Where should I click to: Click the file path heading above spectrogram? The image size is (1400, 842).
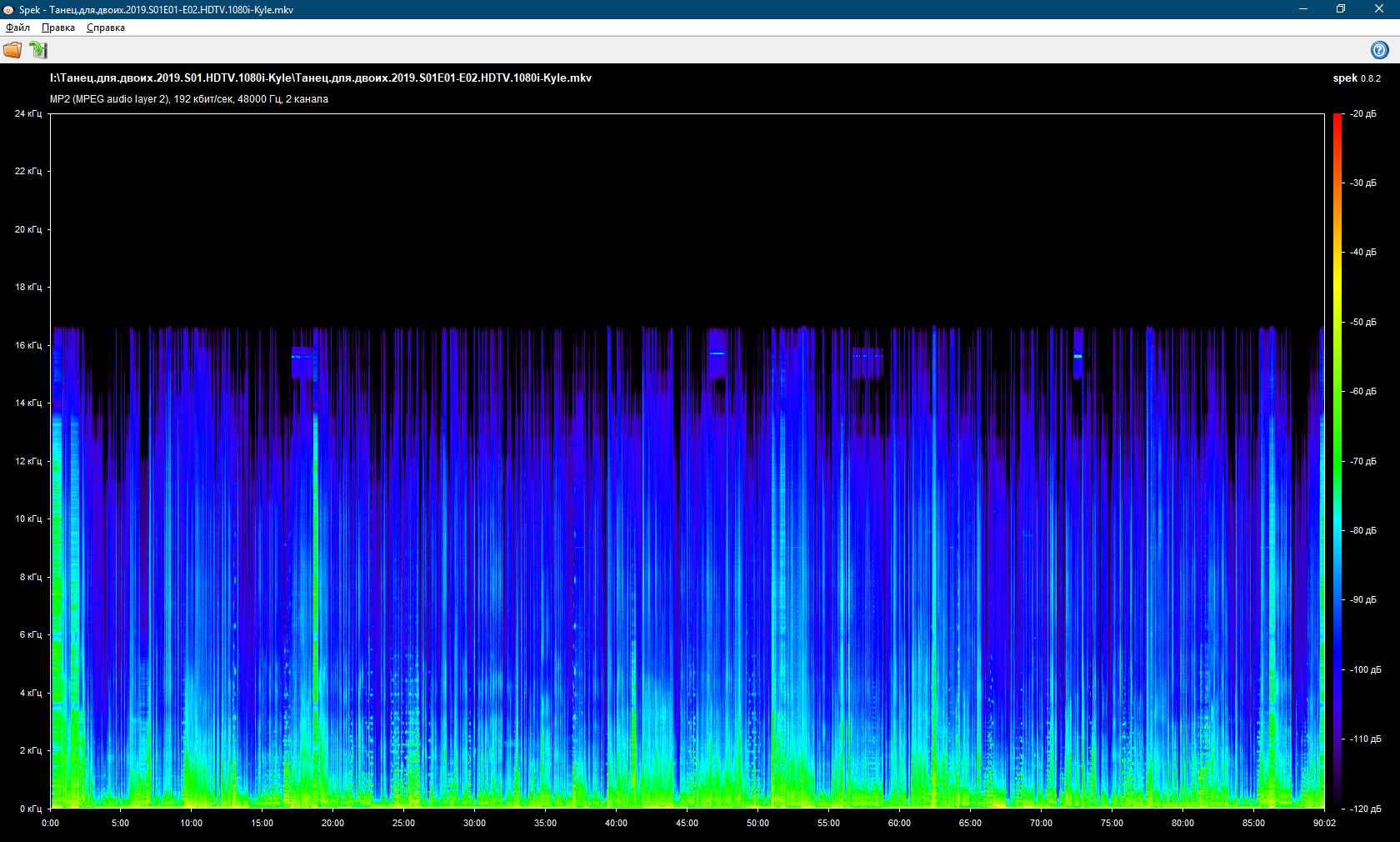pos(321,78)
